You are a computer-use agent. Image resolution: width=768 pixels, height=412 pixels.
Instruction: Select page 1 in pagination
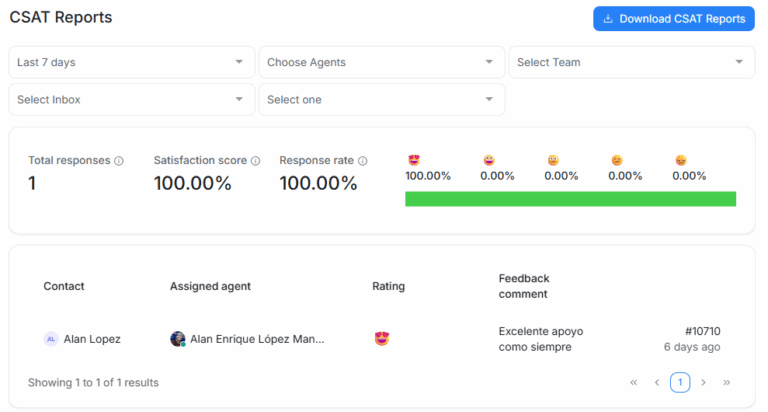(680, 382)
